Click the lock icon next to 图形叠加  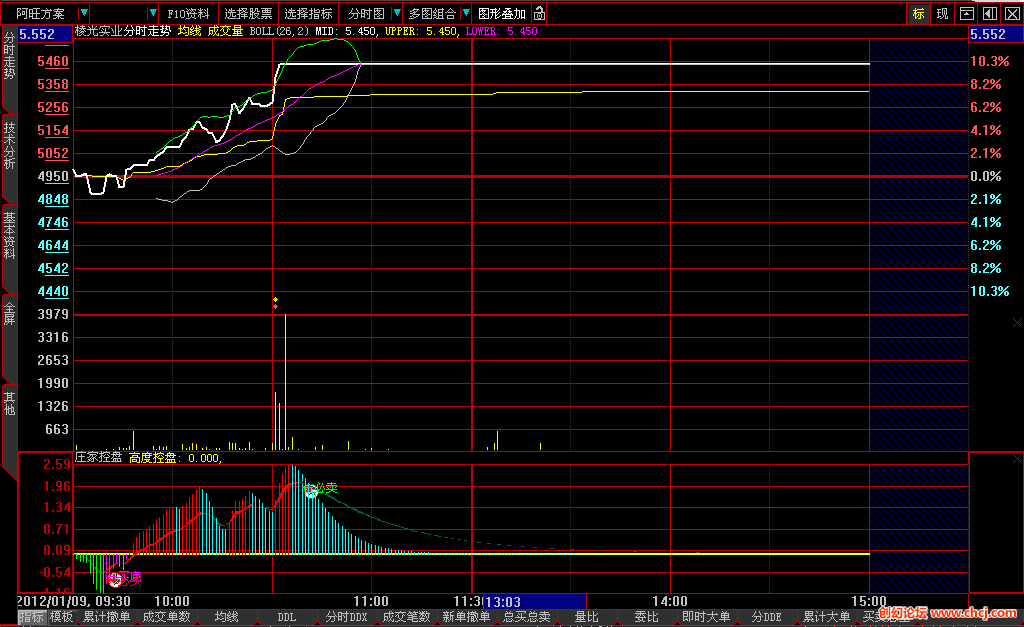[x=540, y=14]
